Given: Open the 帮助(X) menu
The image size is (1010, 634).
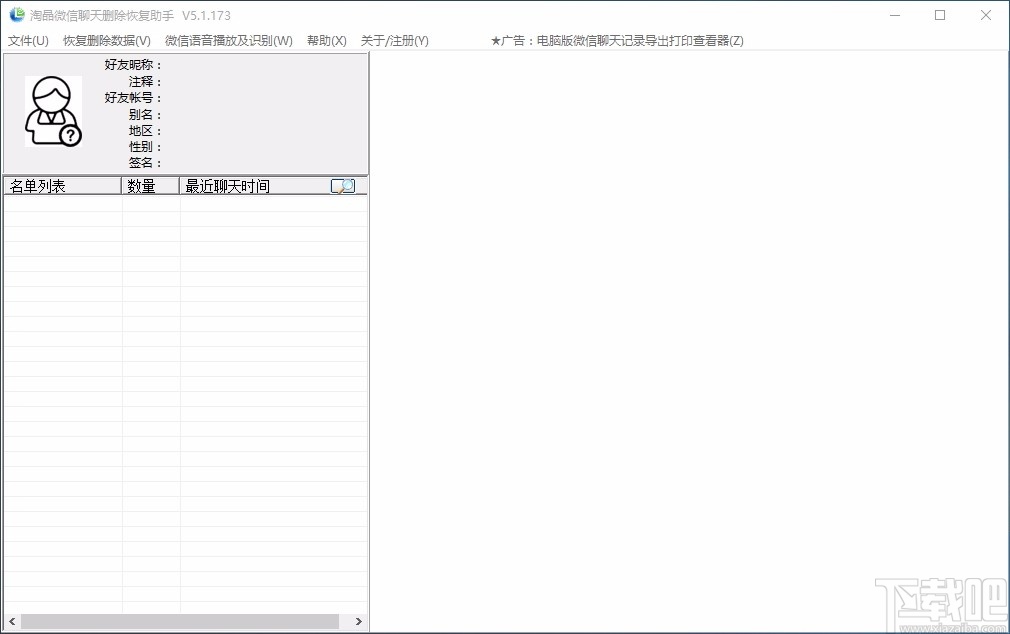Looking at the screenshot, I should (x=327, y=41).
